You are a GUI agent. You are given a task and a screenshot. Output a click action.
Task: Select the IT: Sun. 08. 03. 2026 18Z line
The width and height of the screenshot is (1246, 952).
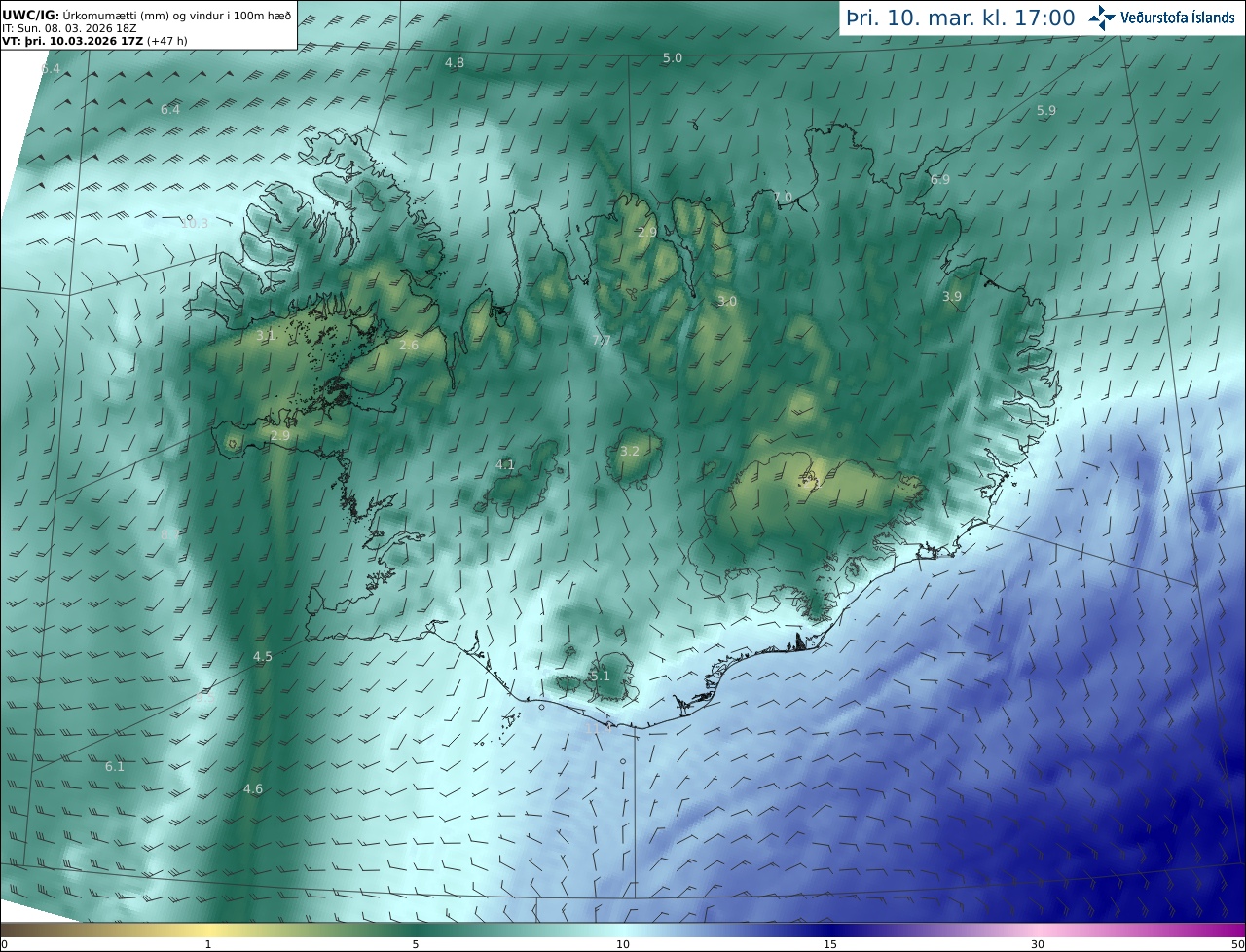(69, 28)
